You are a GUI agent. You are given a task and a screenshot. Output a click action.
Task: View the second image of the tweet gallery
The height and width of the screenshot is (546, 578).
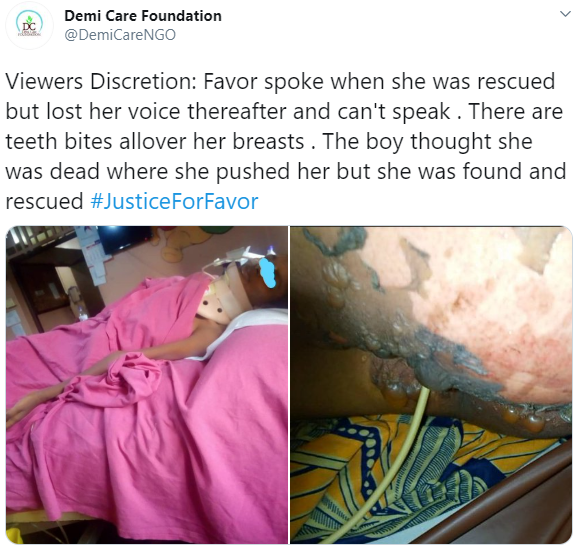point(431,385)
